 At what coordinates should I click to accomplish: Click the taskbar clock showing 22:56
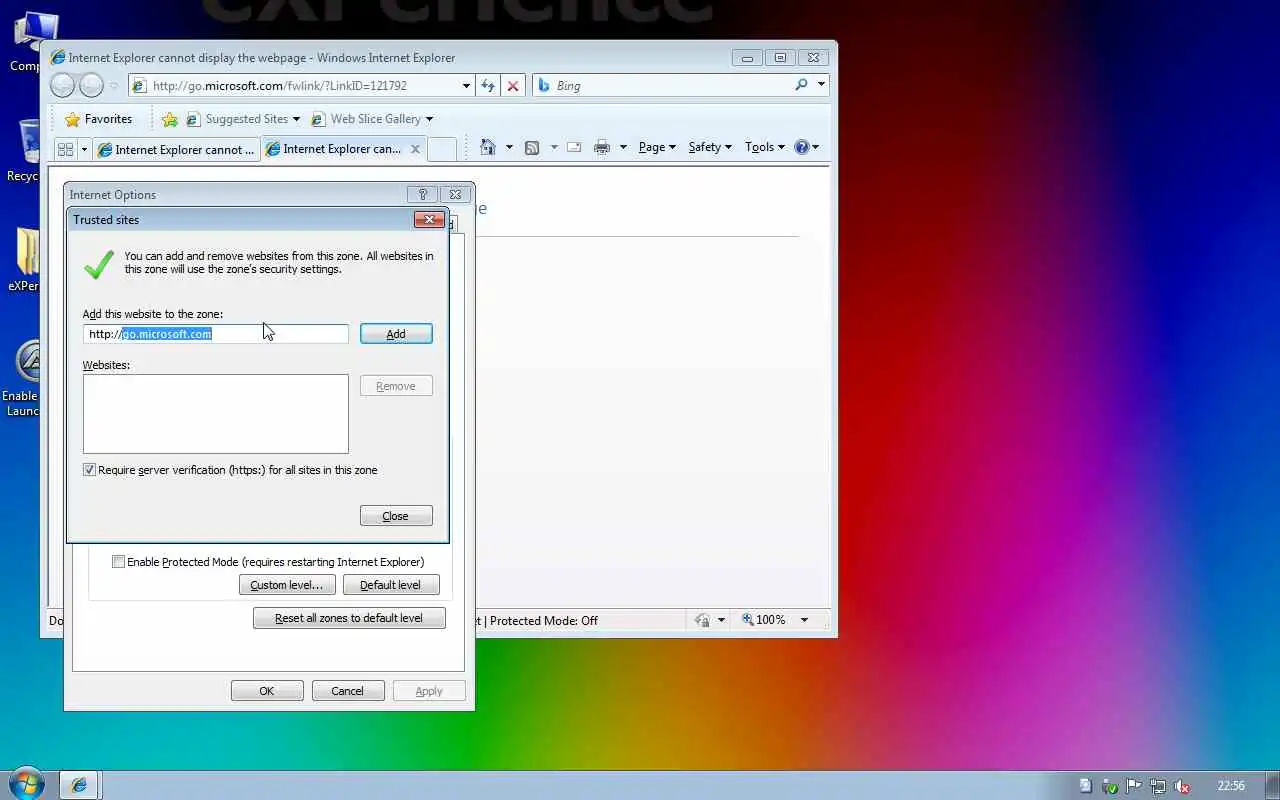click(1231, 786)
